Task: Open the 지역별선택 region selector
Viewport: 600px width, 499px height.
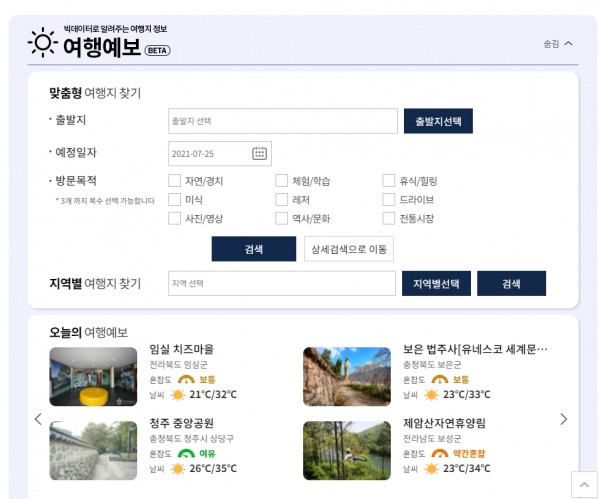Action: [x=436, y=283]
